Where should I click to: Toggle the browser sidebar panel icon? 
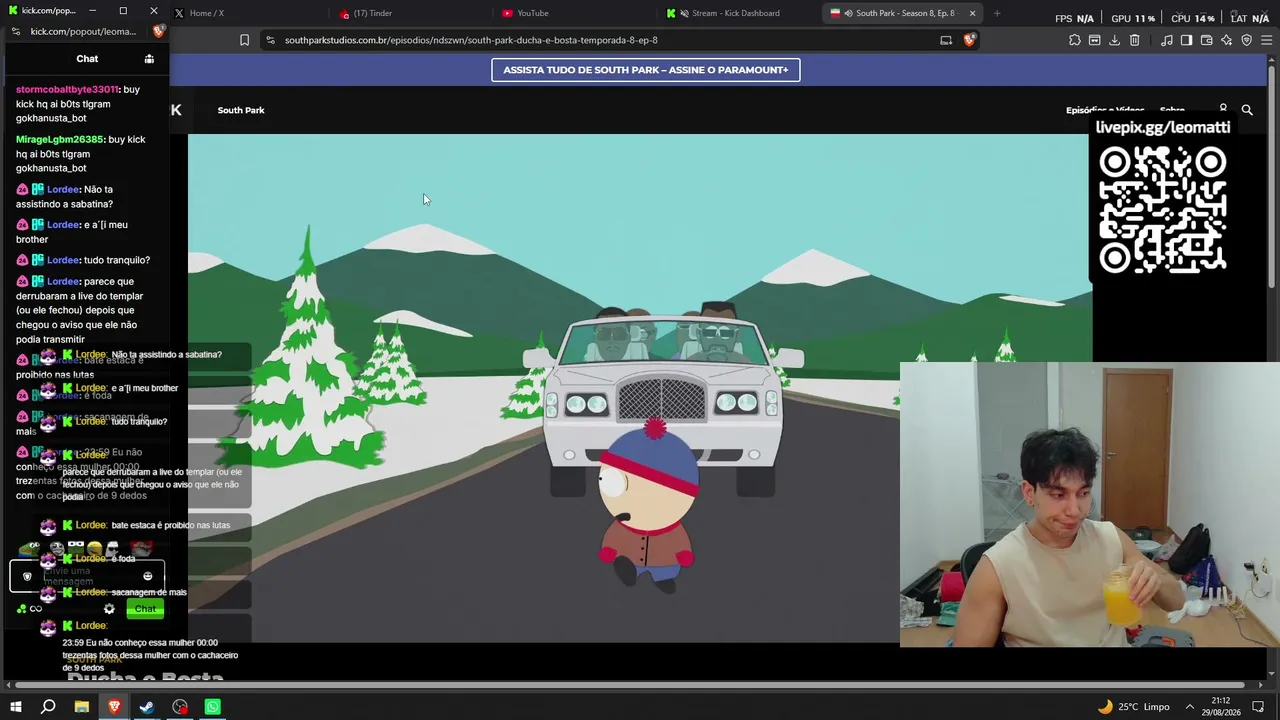pyautogui.click(x=1186, y=40)
